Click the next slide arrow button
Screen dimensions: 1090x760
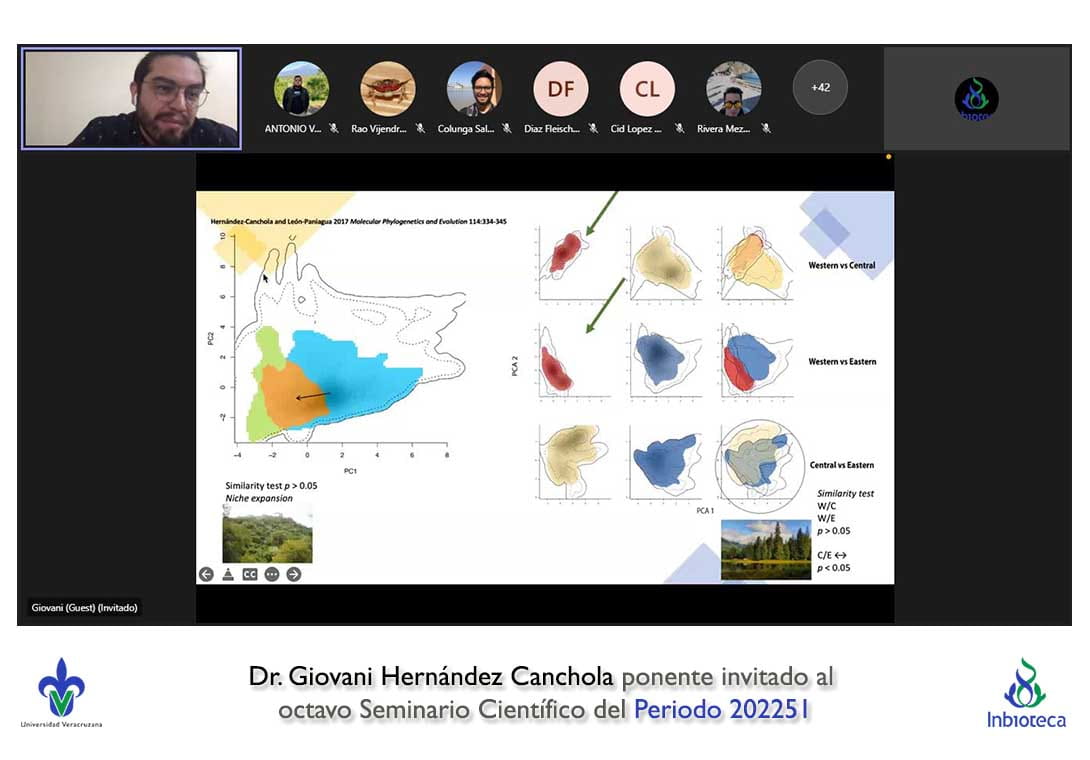tap(293, 574)
